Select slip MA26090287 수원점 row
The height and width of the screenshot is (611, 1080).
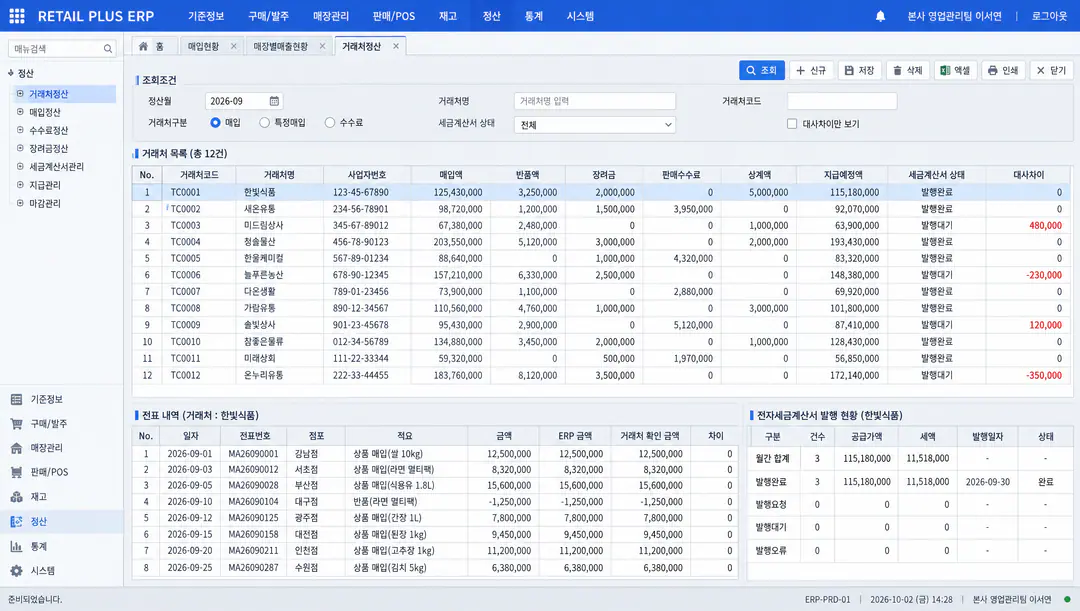(x=435, y=568)
